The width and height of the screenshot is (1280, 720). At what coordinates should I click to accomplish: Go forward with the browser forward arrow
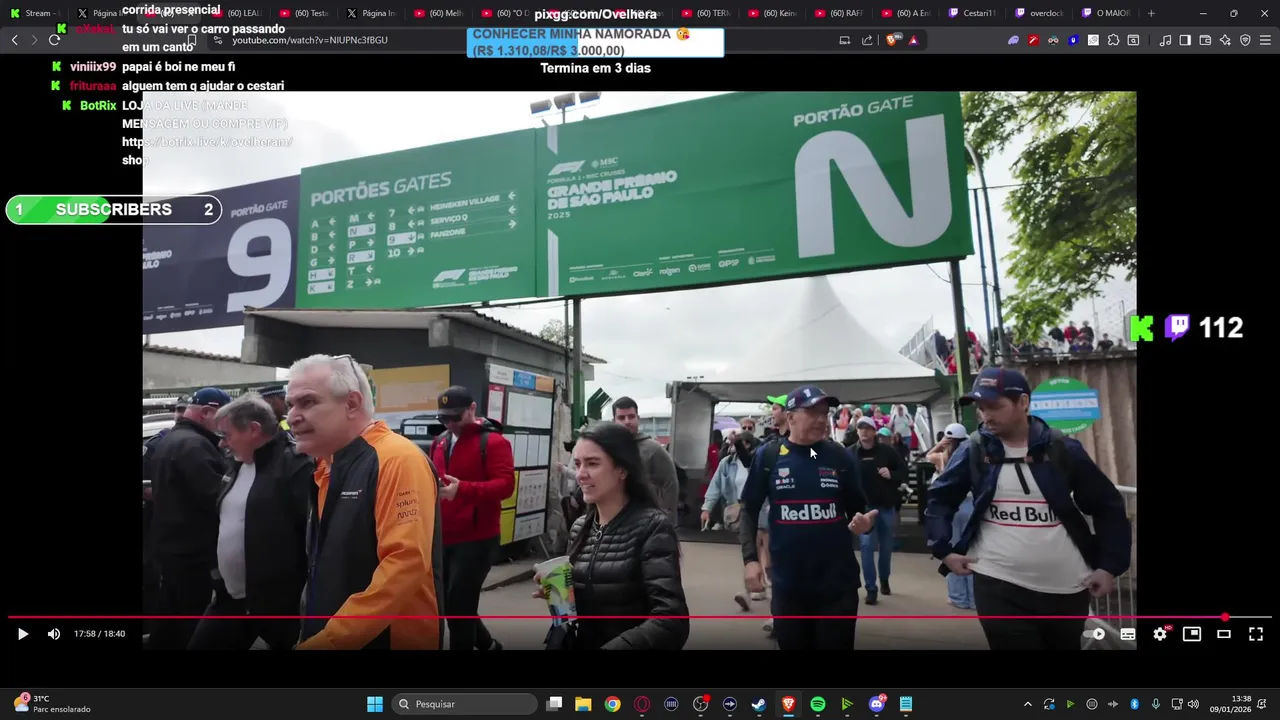(x=34, y=40)
